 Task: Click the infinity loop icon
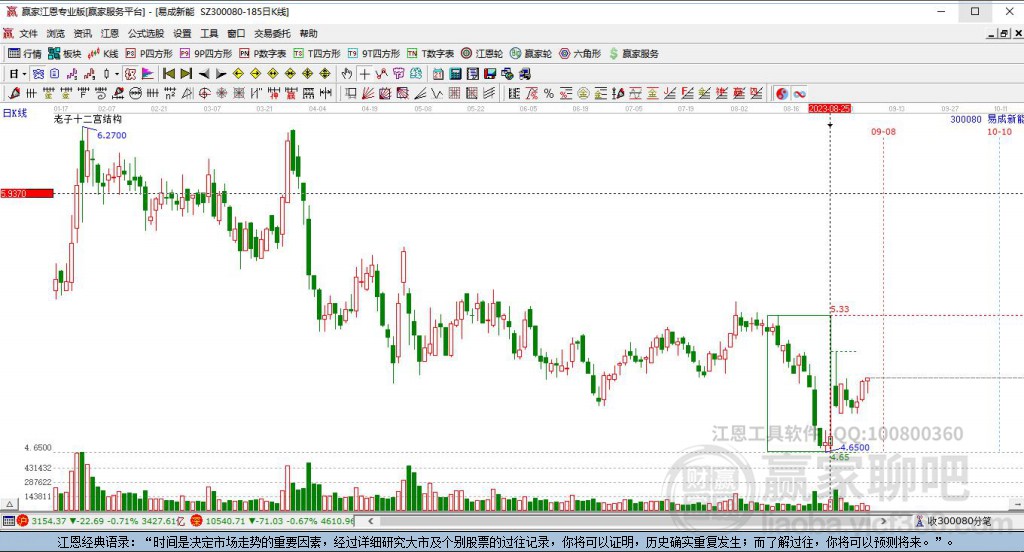pyautogui.click(x=799, y=93)
